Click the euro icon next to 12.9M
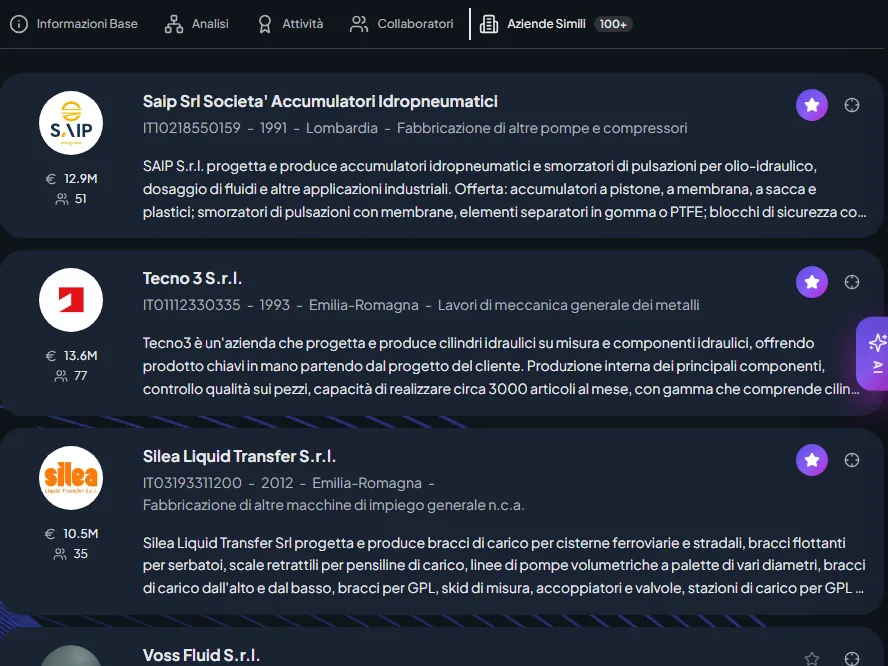This screenshot has height=666, width=888. (x=51, y=179)
